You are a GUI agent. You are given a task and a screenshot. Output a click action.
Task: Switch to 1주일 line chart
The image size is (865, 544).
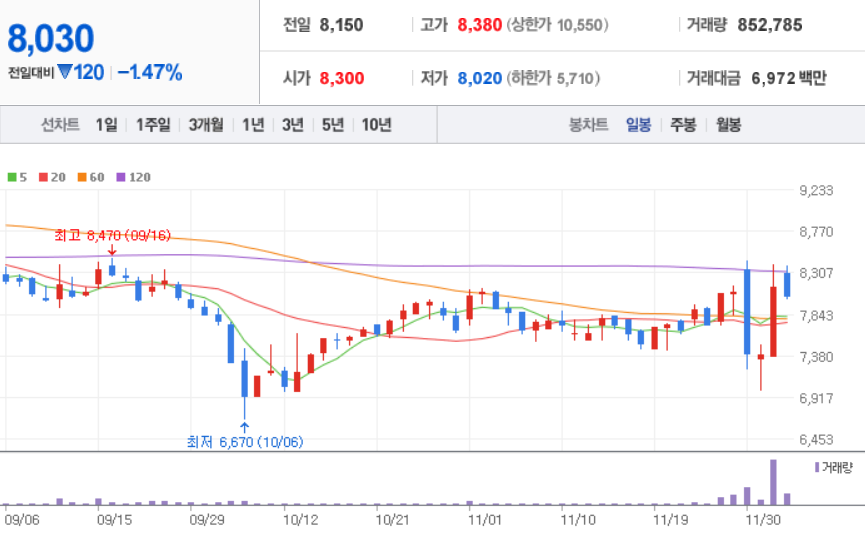153,125
